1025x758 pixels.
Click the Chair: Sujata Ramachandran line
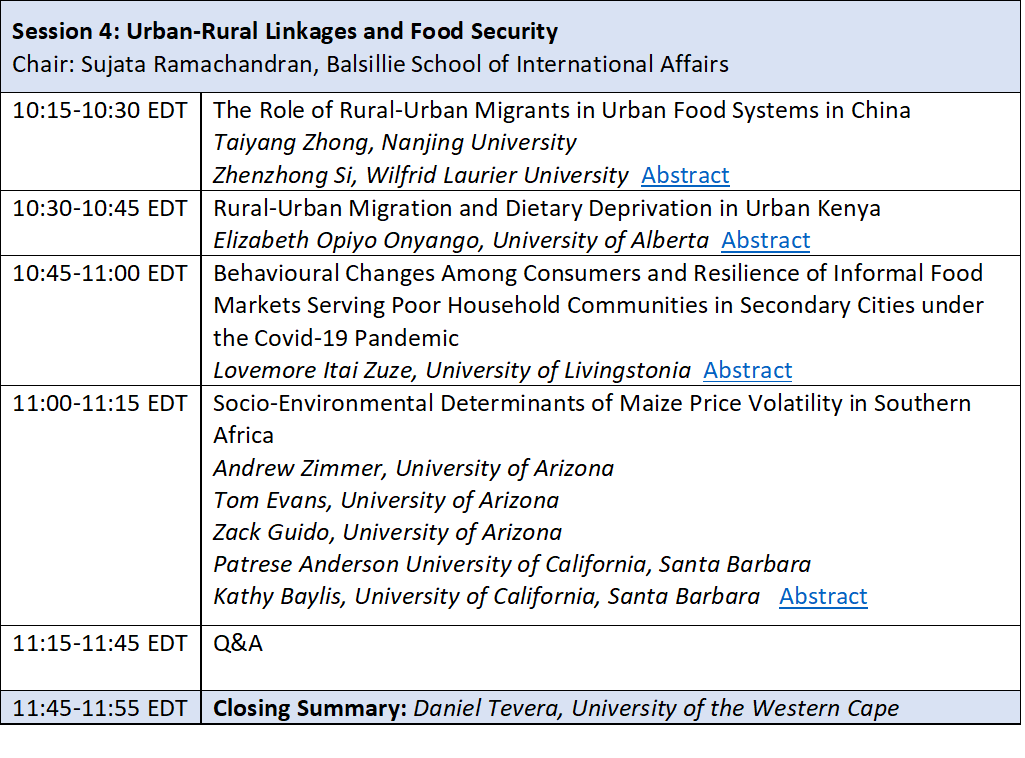click(x=370, y=64)
